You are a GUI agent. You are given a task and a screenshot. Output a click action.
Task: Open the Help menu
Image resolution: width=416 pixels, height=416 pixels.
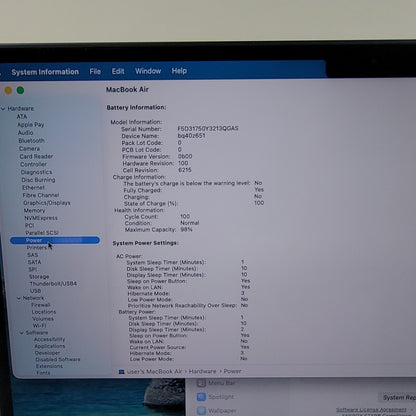tap(179, 71)
